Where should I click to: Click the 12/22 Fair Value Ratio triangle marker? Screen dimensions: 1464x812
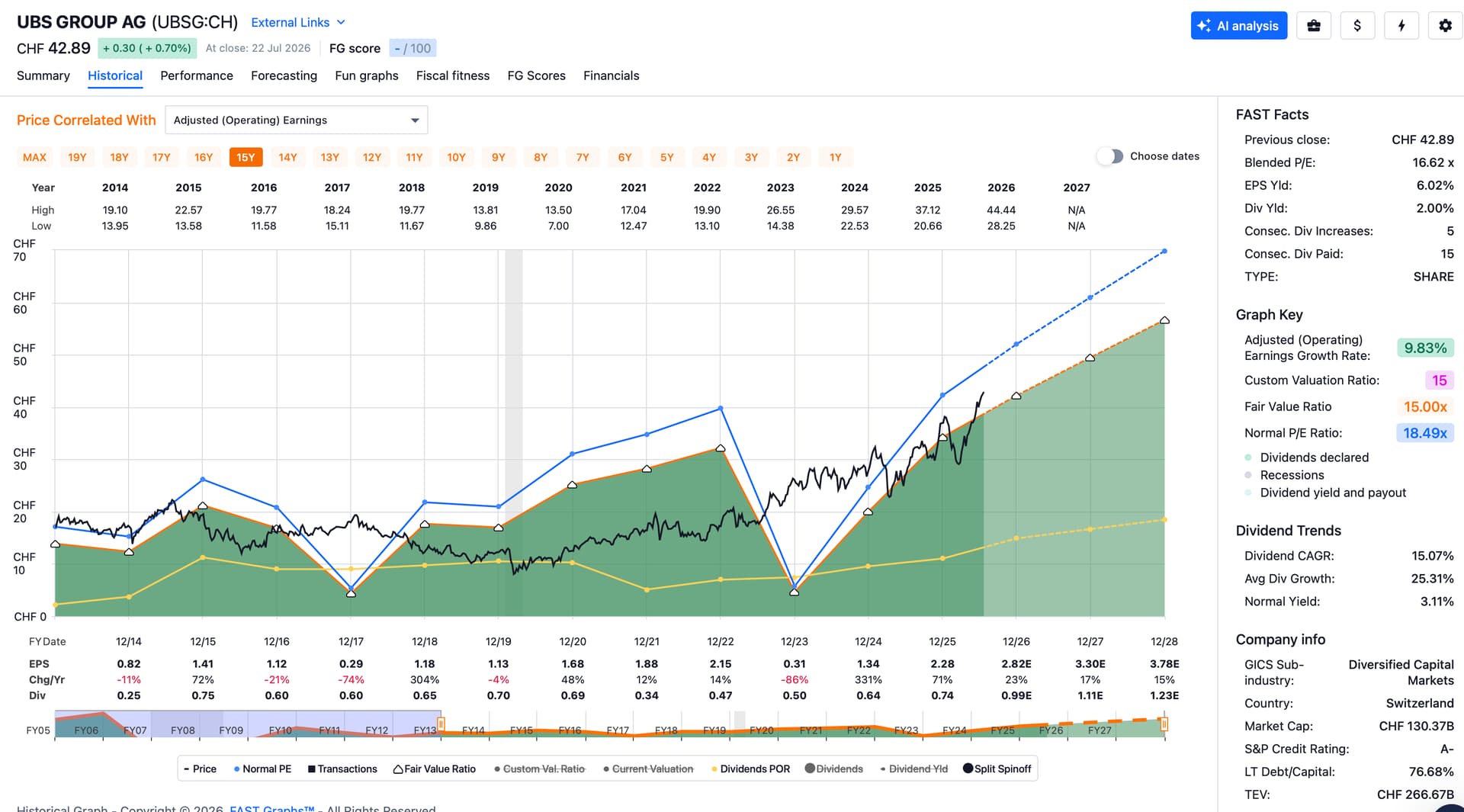(x=721, y=448)
